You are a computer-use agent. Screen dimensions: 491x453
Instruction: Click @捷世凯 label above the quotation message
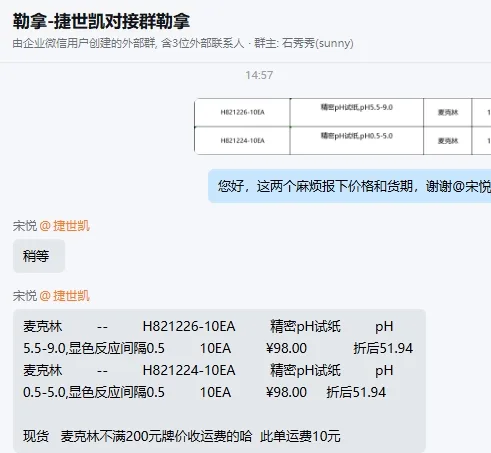pos(65,296)
